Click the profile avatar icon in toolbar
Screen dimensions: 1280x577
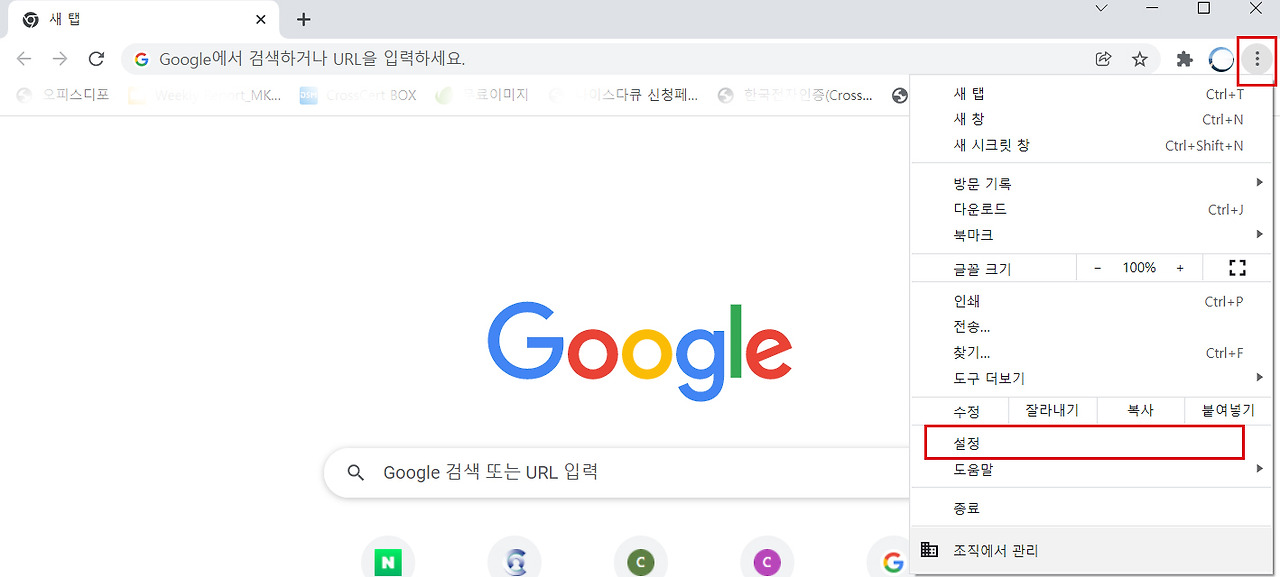click(x=1221, y=60)
